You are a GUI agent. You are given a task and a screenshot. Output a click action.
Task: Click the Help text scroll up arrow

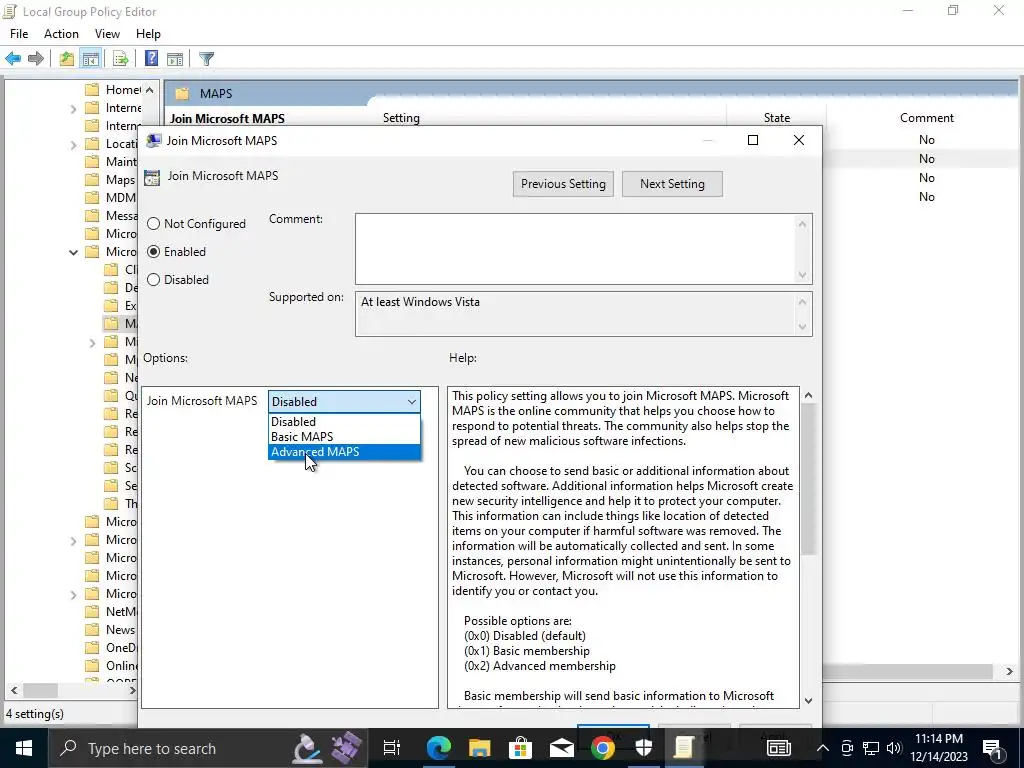point(808,396)
